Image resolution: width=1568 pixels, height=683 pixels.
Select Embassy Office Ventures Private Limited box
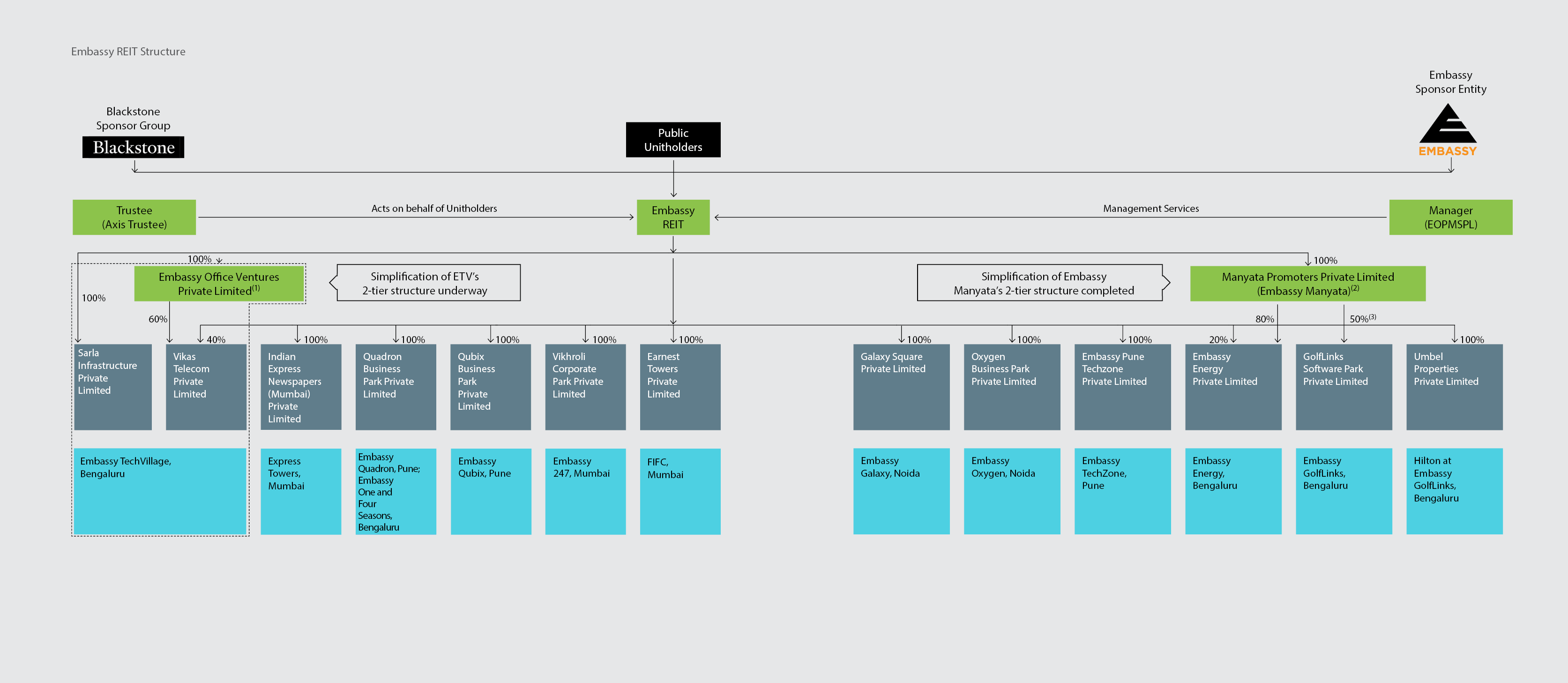[219, 284]
